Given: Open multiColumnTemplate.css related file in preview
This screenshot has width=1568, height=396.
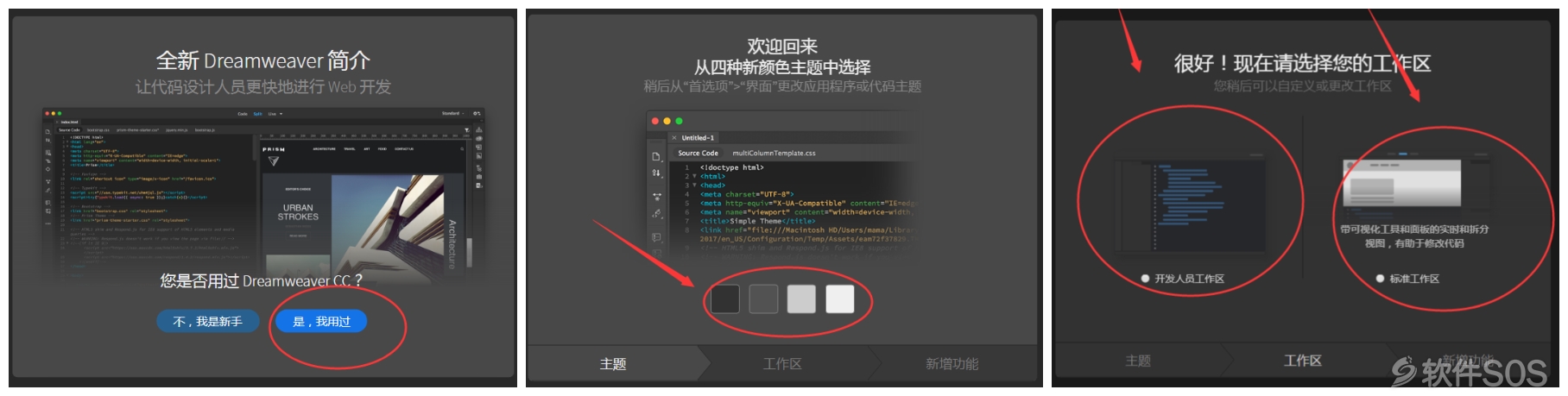Looking at the screenshot, I should click(774, 153).
